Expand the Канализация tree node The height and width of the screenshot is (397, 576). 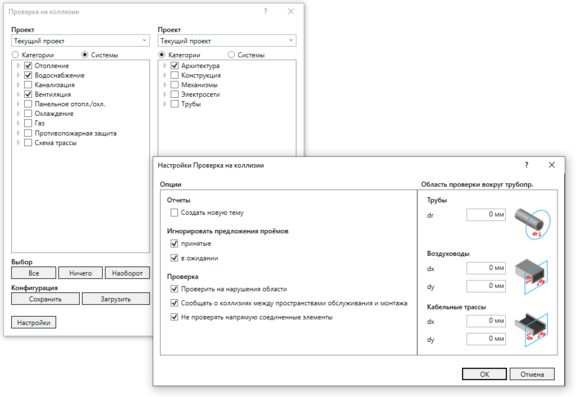[18, 85]
